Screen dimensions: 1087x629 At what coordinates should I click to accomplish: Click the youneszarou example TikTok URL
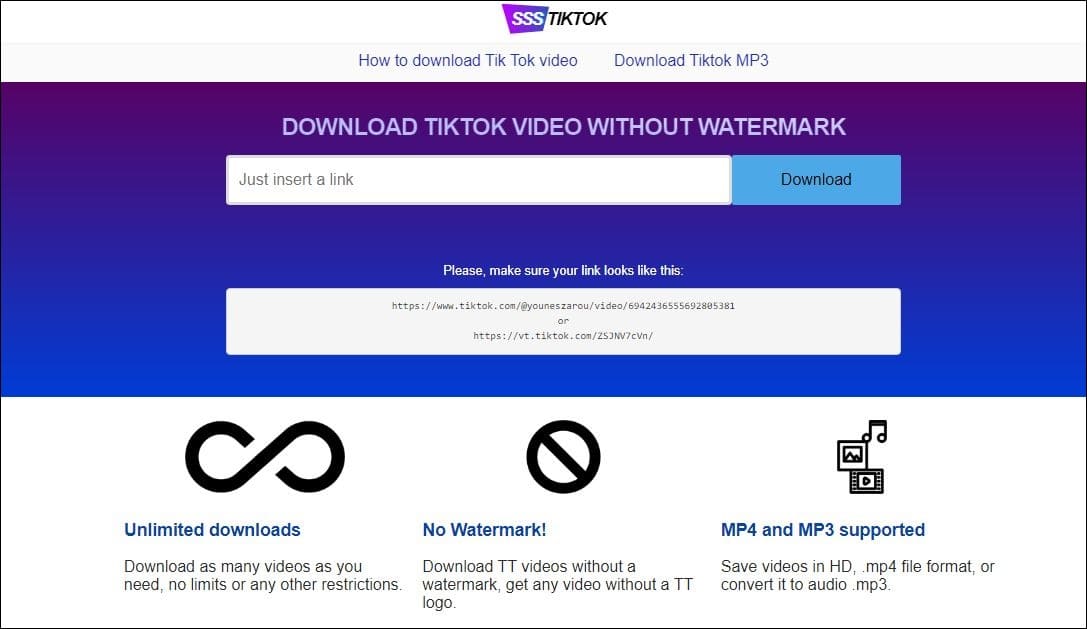(x=563, y=306)
